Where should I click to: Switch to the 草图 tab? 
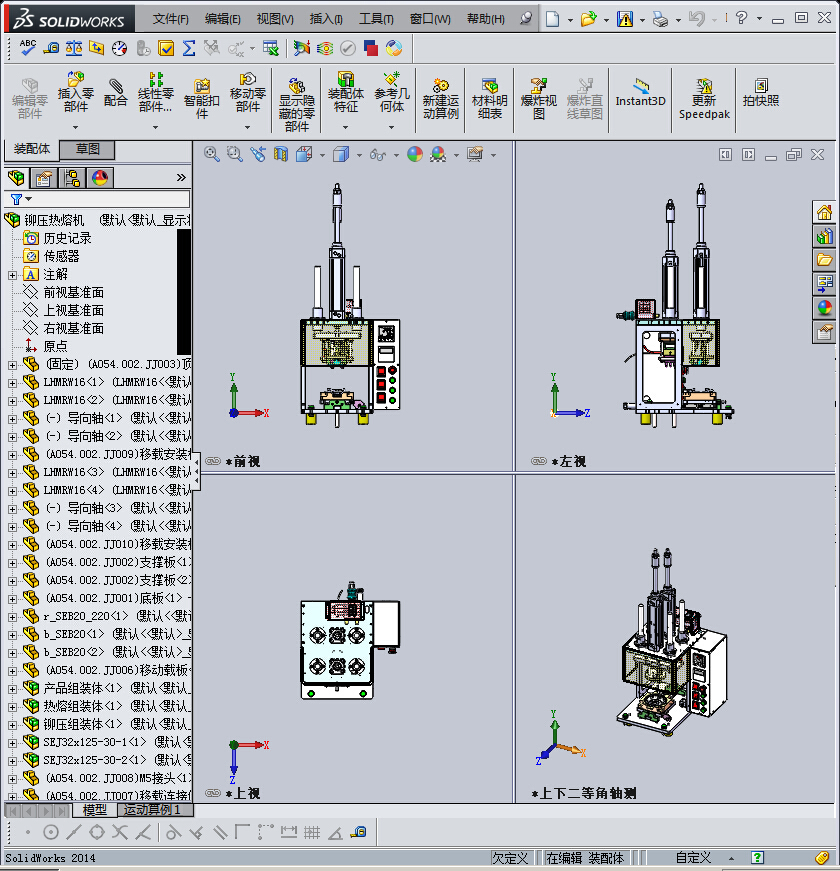pyautogui.click(x=87, y=149)
